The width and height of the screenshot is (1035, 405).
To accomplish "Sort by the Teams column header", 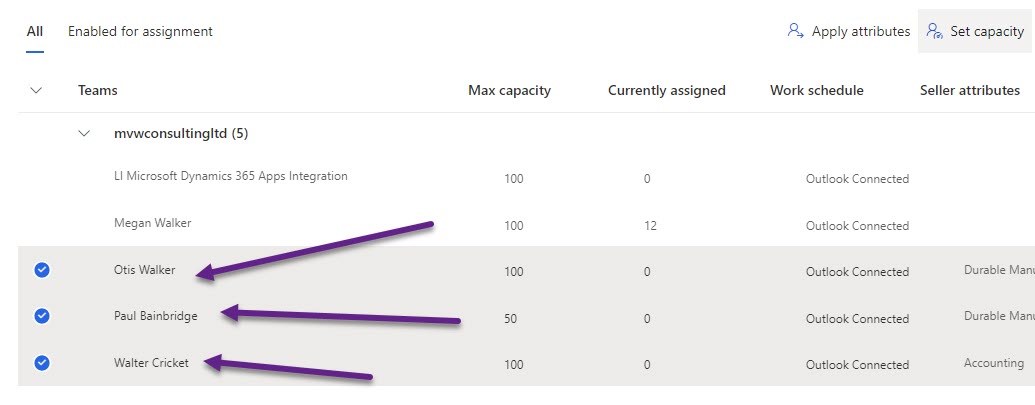I will point(98,90).
